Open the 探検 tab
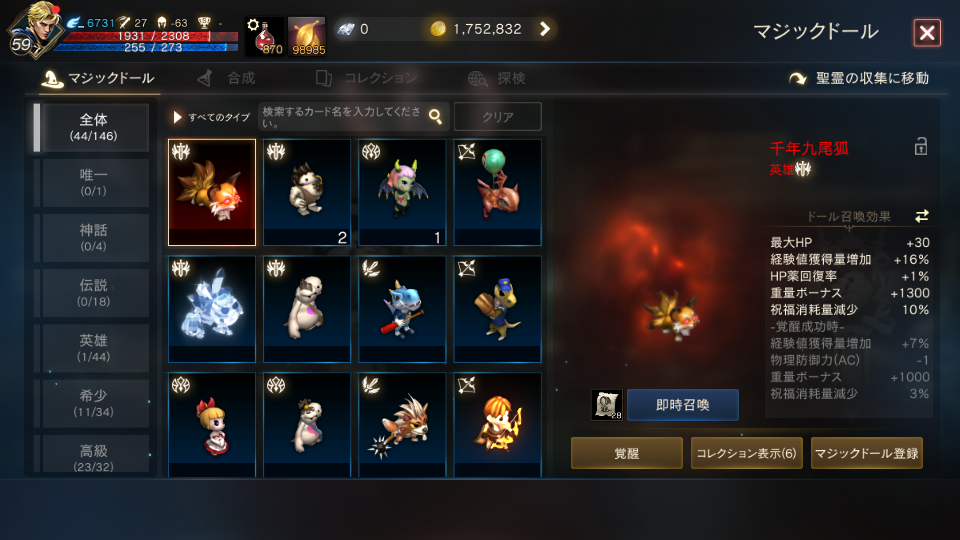Image resolution: width=960 pixels, height=540 pixels. [497, 78]
